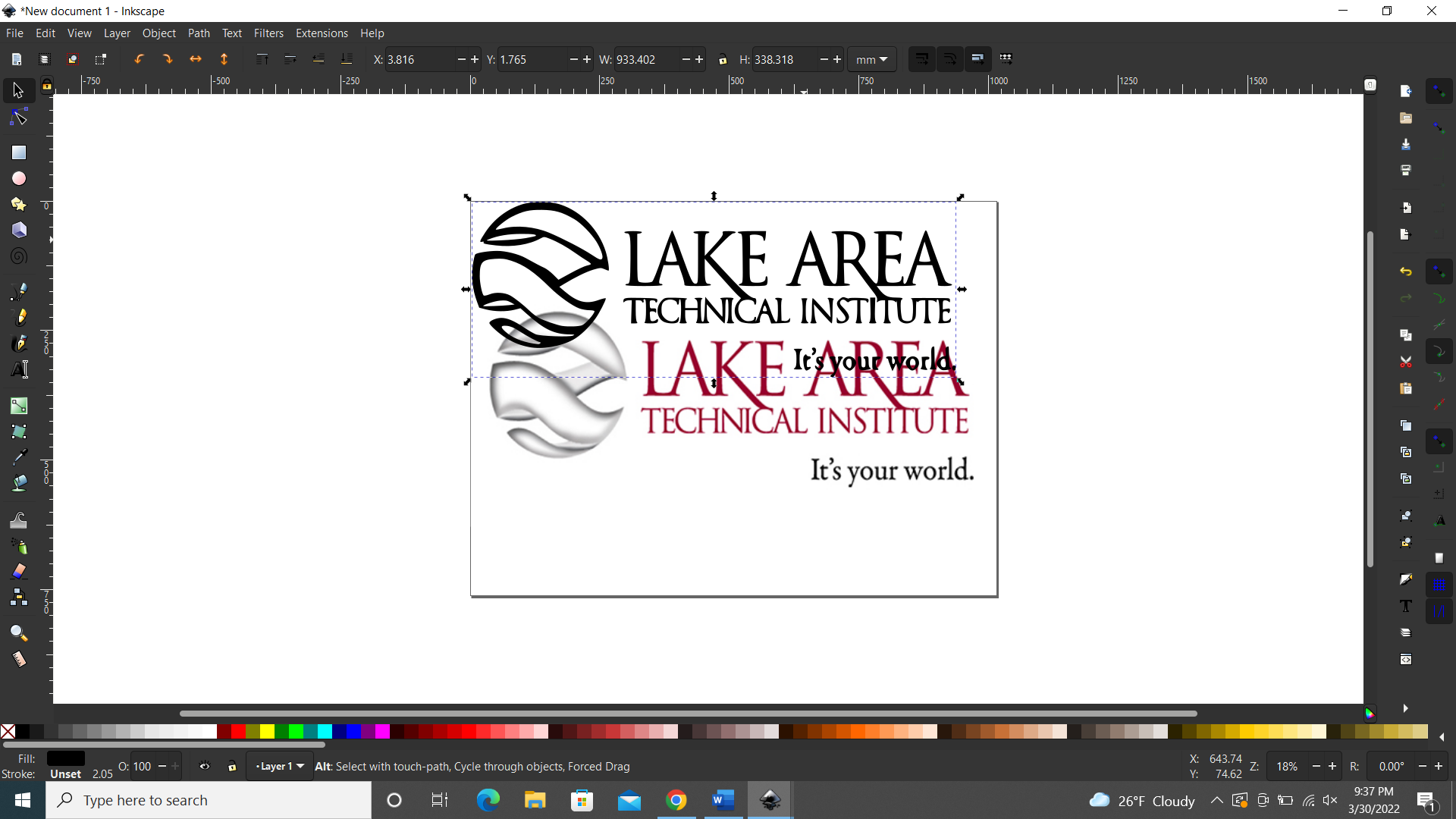The image size is (1456, 819).
Task: Open Google Chrome from the taskbar
Action: point(677,800)
